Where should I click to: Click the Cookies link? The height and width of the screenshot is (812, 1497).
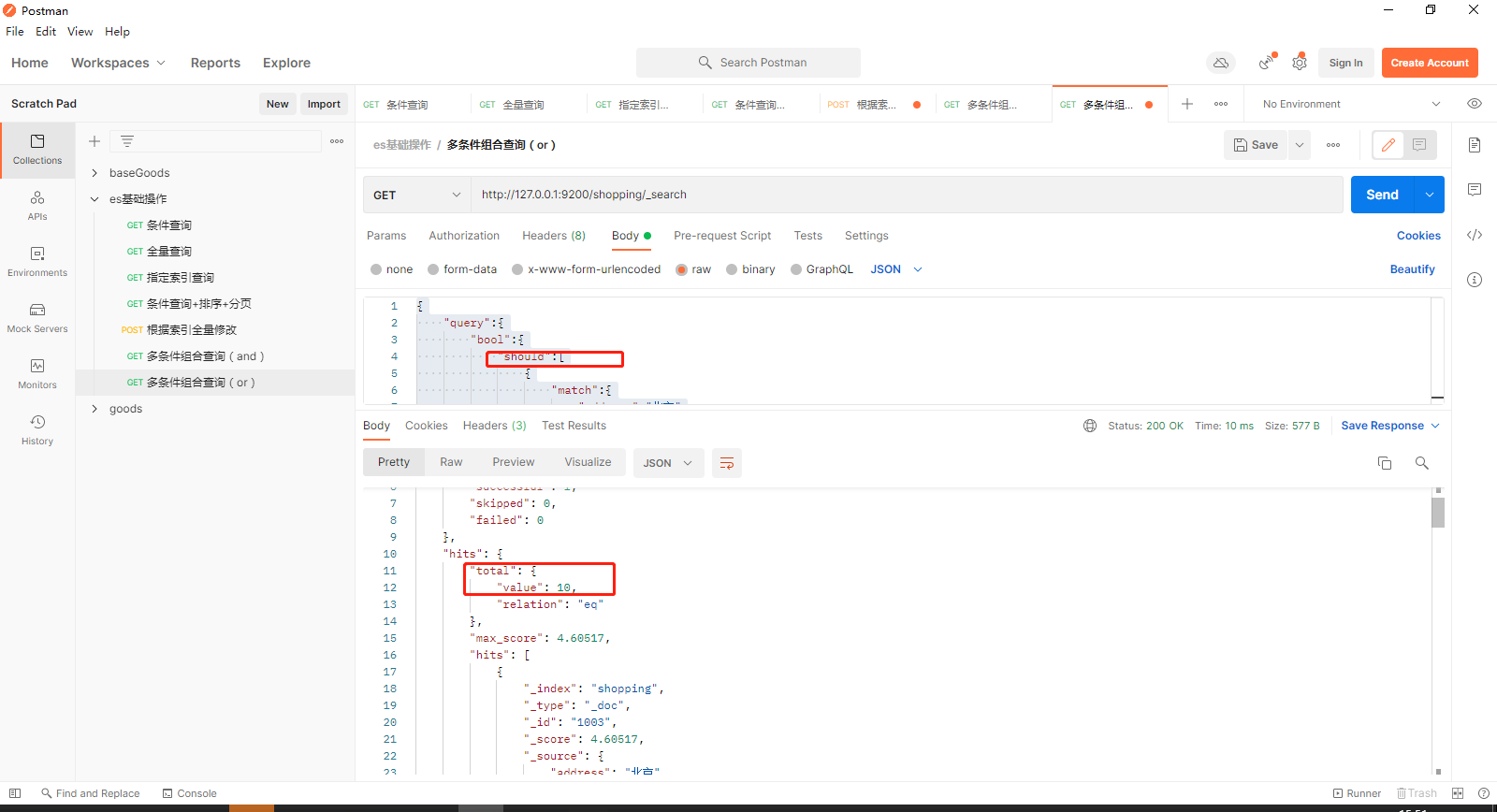click(x=1418, y=236)
